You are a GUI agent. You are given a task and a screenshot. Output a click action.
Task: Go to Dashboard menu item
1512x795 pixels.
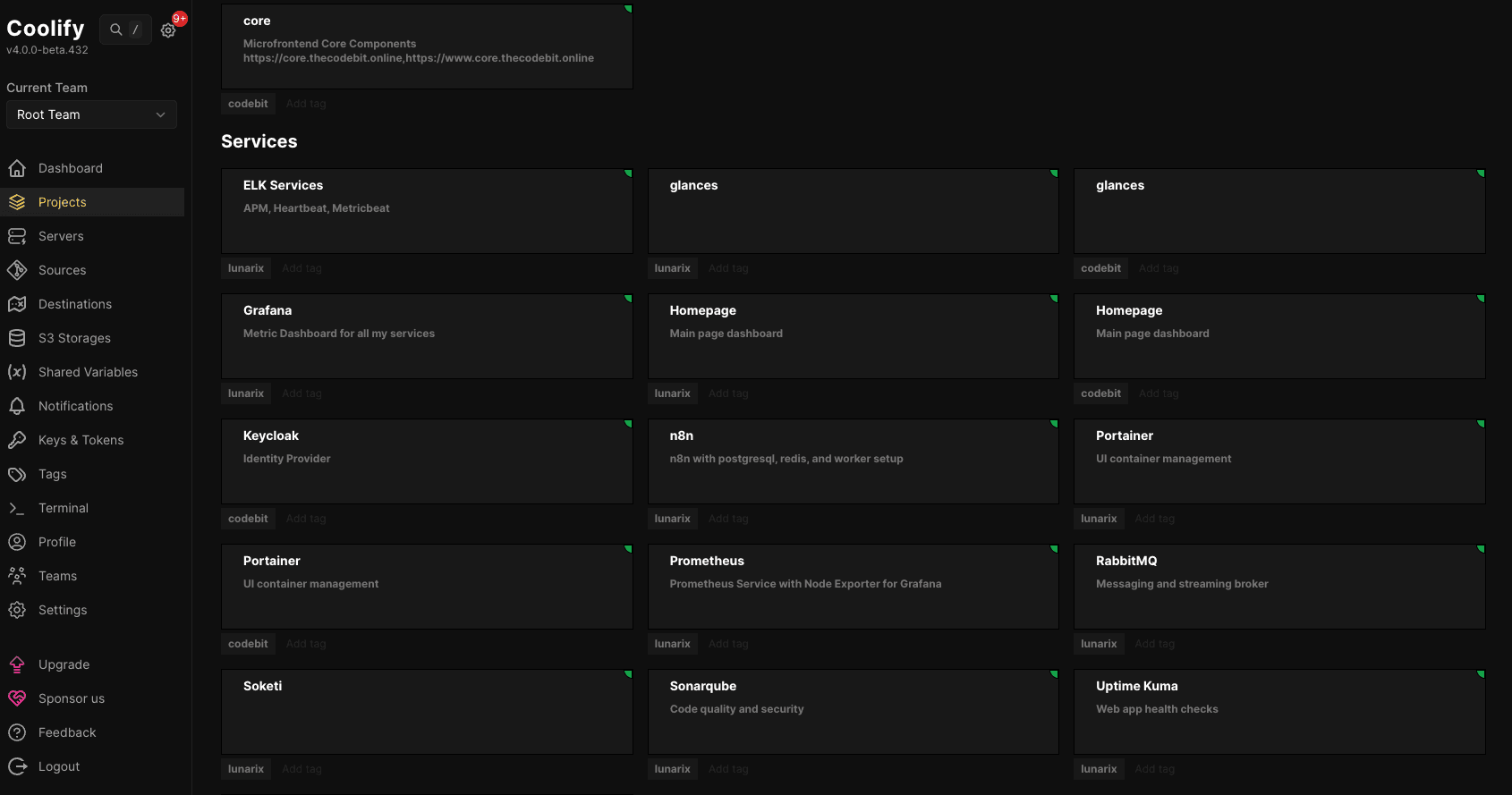71,168
